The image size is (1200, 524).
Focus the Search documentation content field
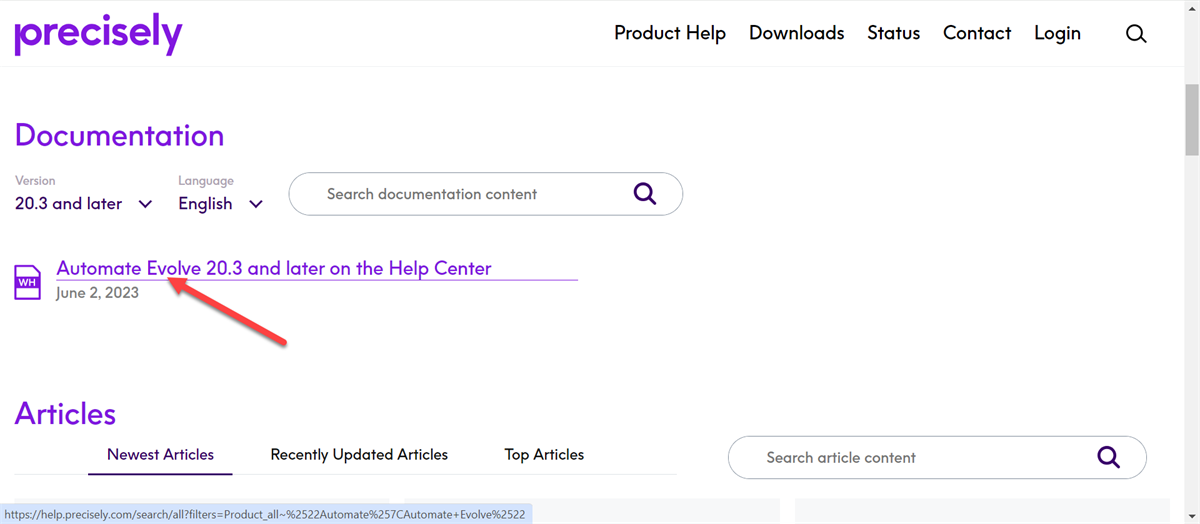pyautogui.click(x=486, y=194)
